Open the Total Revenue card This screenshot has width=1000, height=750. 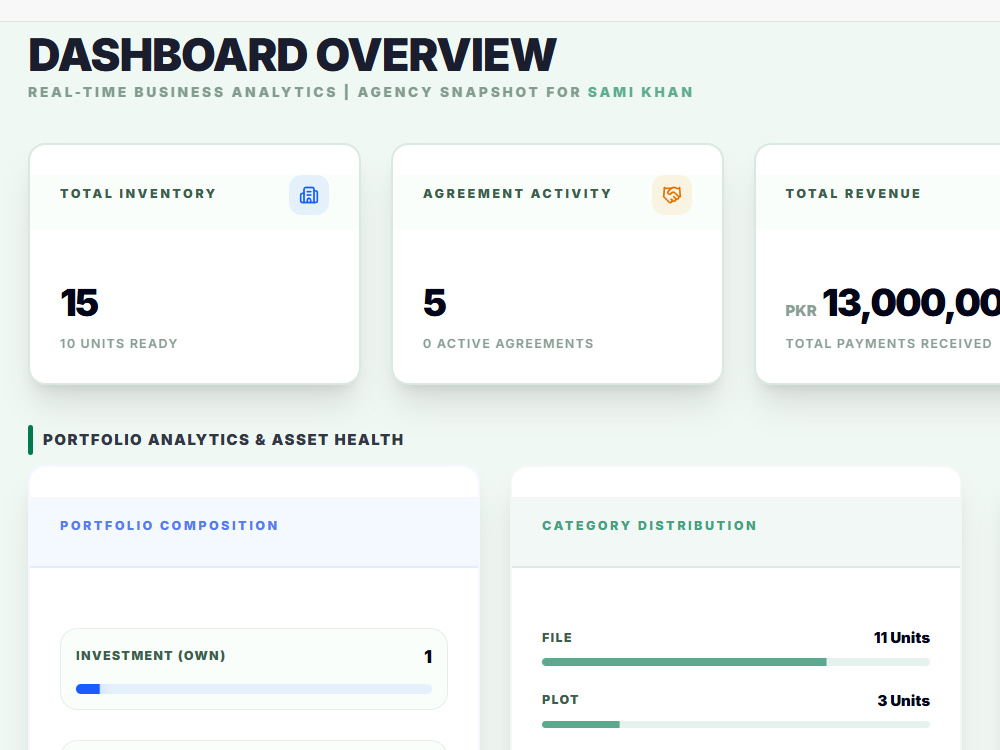coord(878,263)
